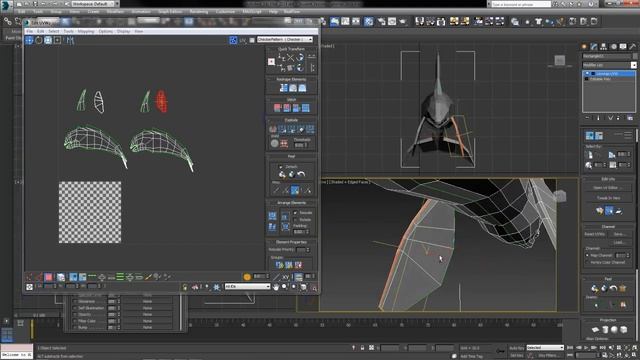640x360 pixels.
Task: Select the Unwrap UVW modifier in the stack
Action: [x=609, y=73]
